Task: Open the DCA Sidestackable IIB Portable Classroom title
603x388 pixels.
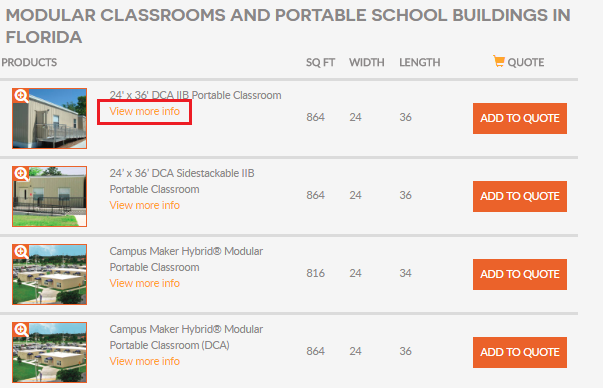Action: coord(182,182)
